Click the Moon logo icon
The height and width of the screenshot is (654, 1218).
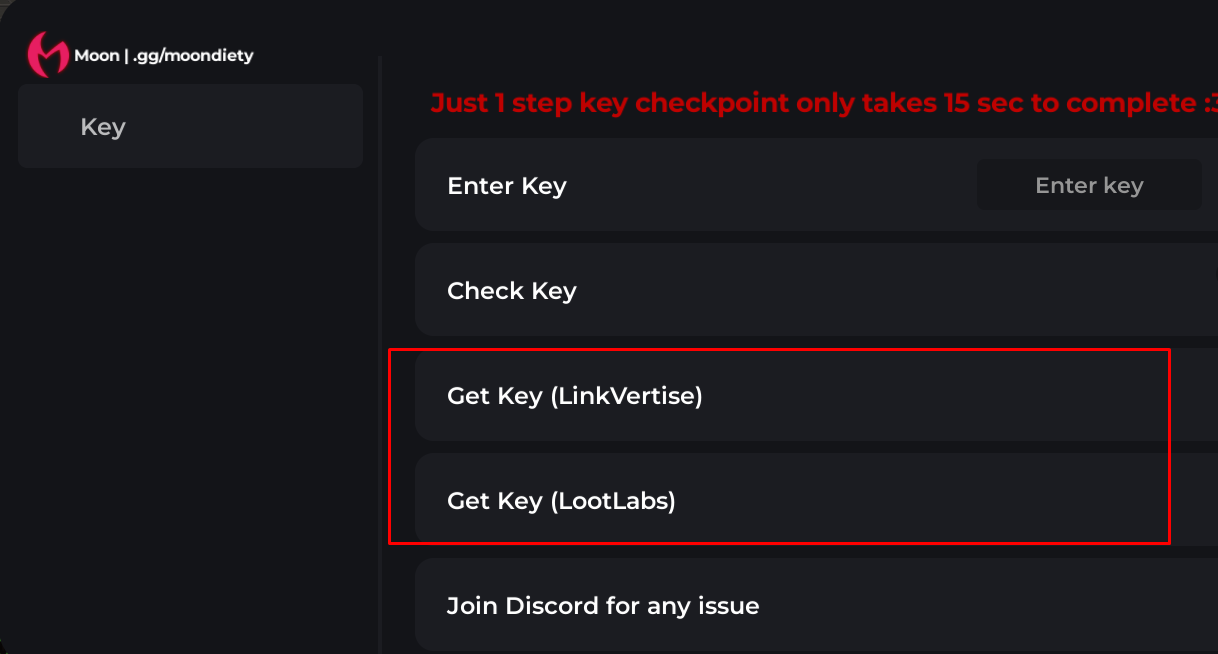click(x=47, y=55)
